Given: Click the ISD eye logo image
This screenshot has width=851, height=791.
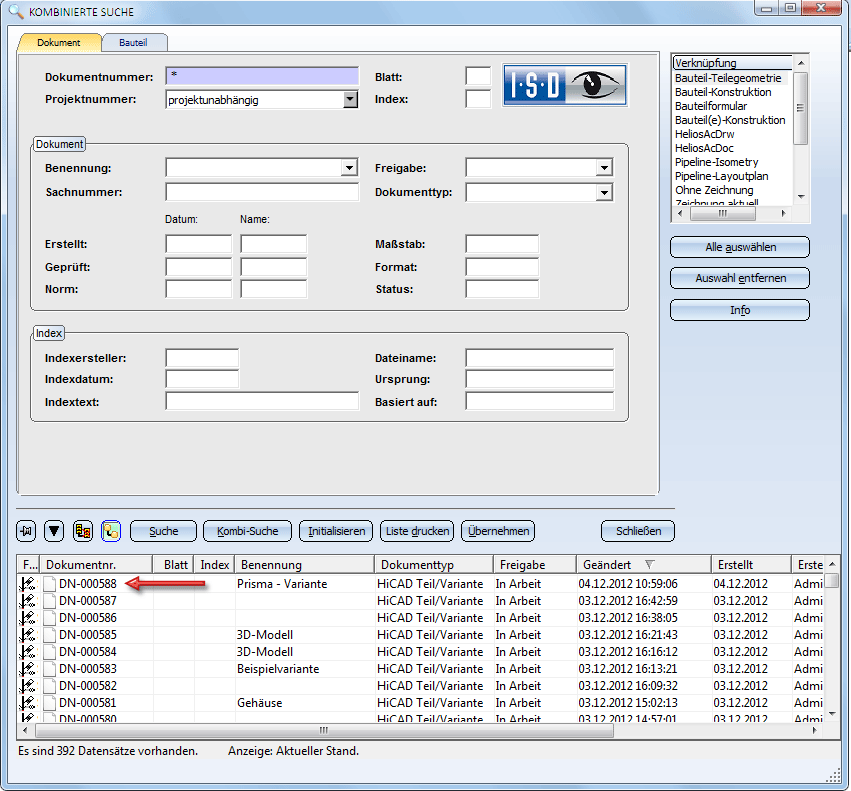Looking at the screenshot, I should (x=565, y=85).
